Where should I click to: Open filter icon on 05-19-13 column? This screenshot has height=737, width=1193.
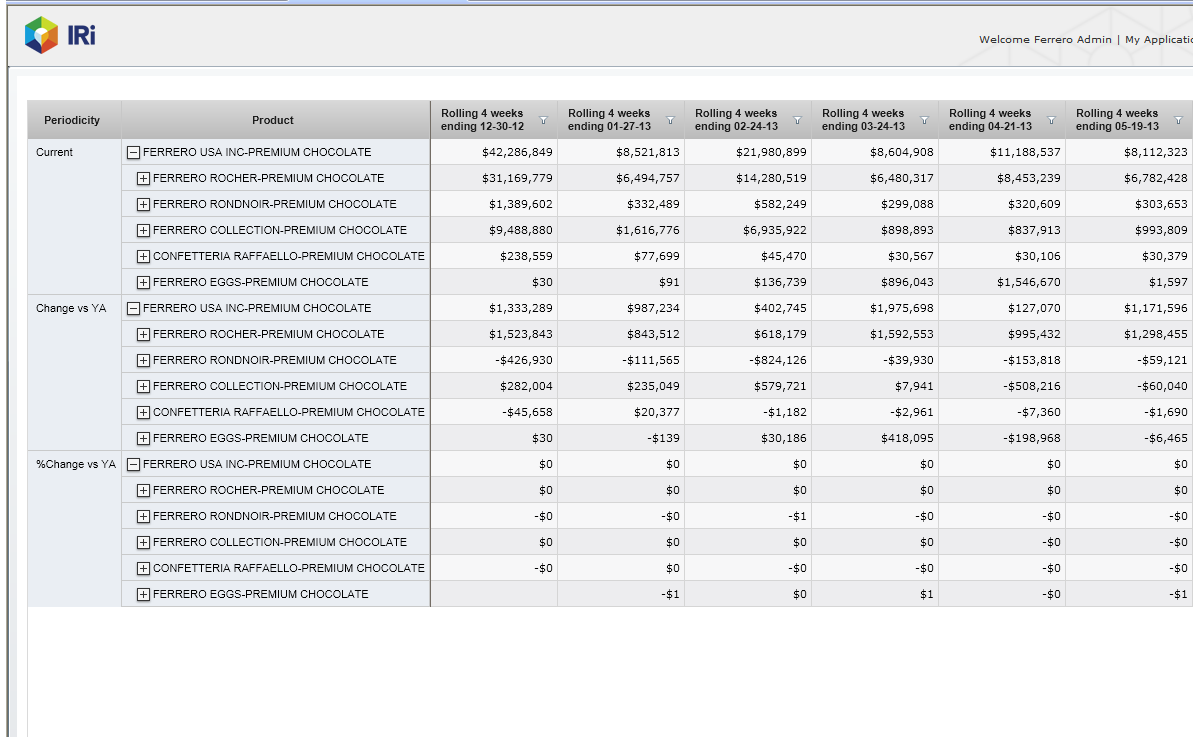point(1178,120)
